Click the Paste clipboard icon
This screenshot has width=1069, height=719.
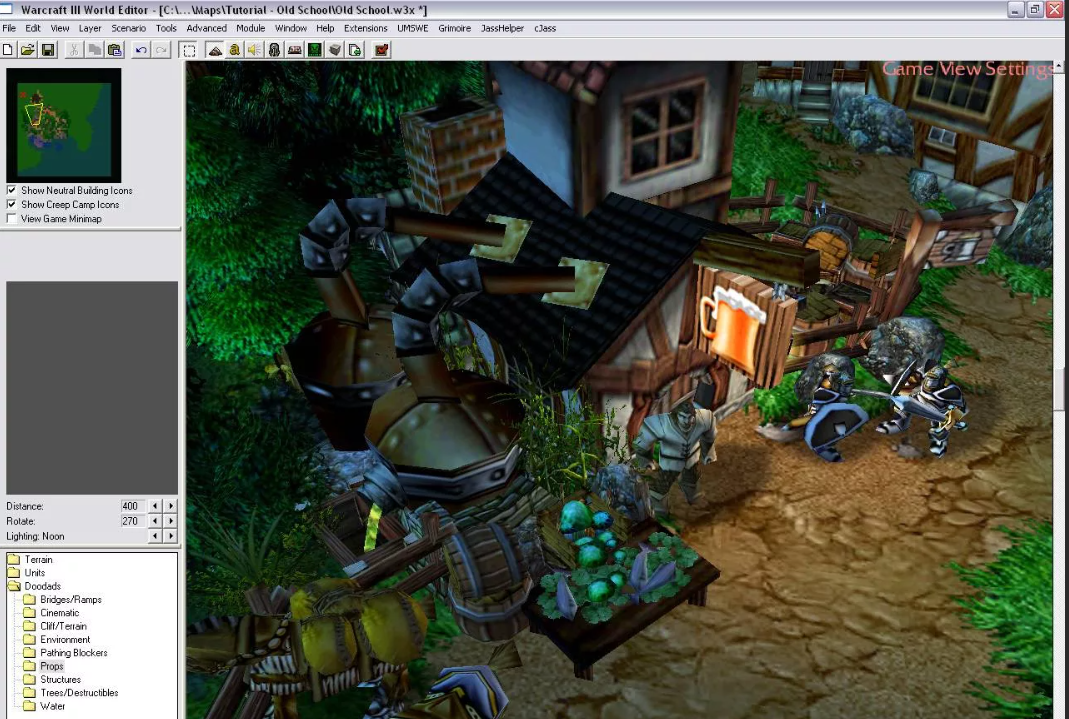115,50
